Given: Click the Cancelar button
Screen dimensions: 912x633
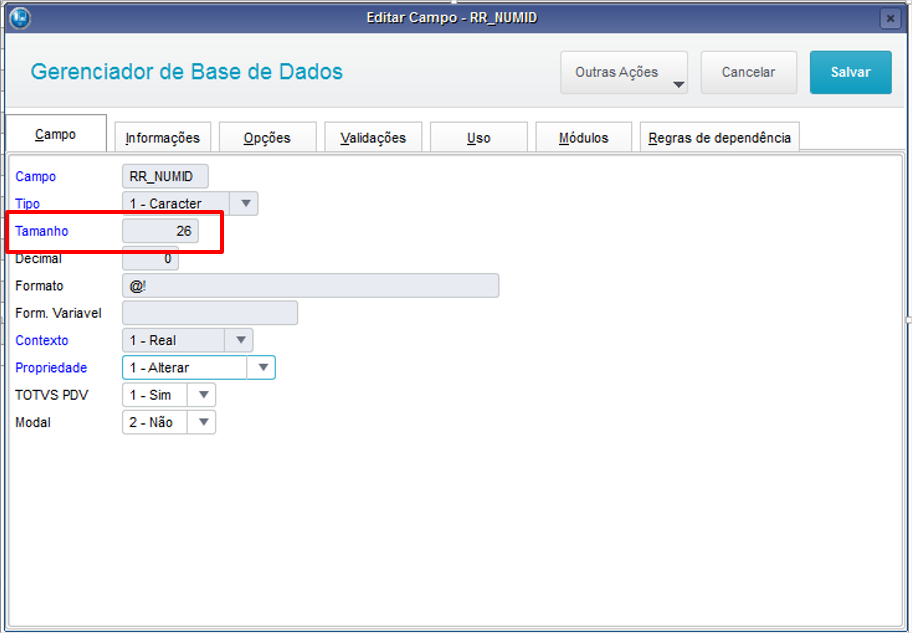Looking at the screenshot, I should [x=749, y=72].
